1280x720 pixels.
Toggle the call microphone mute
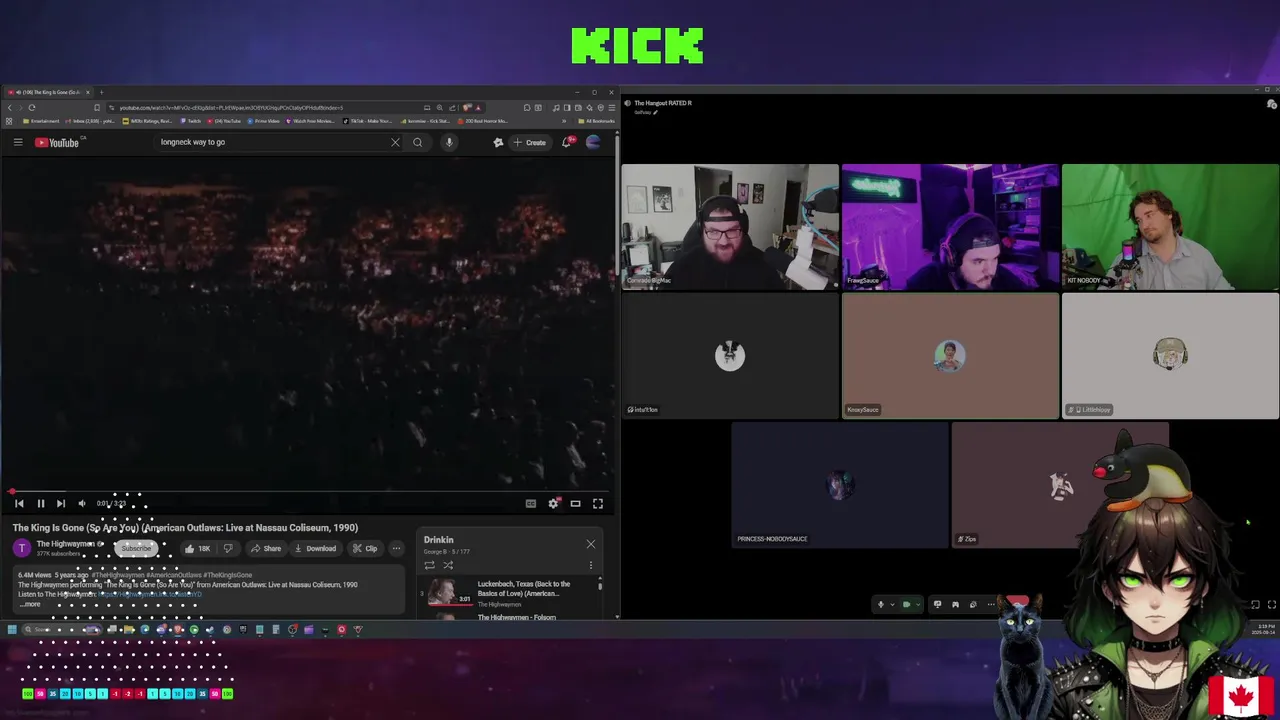tap(881, 604)
